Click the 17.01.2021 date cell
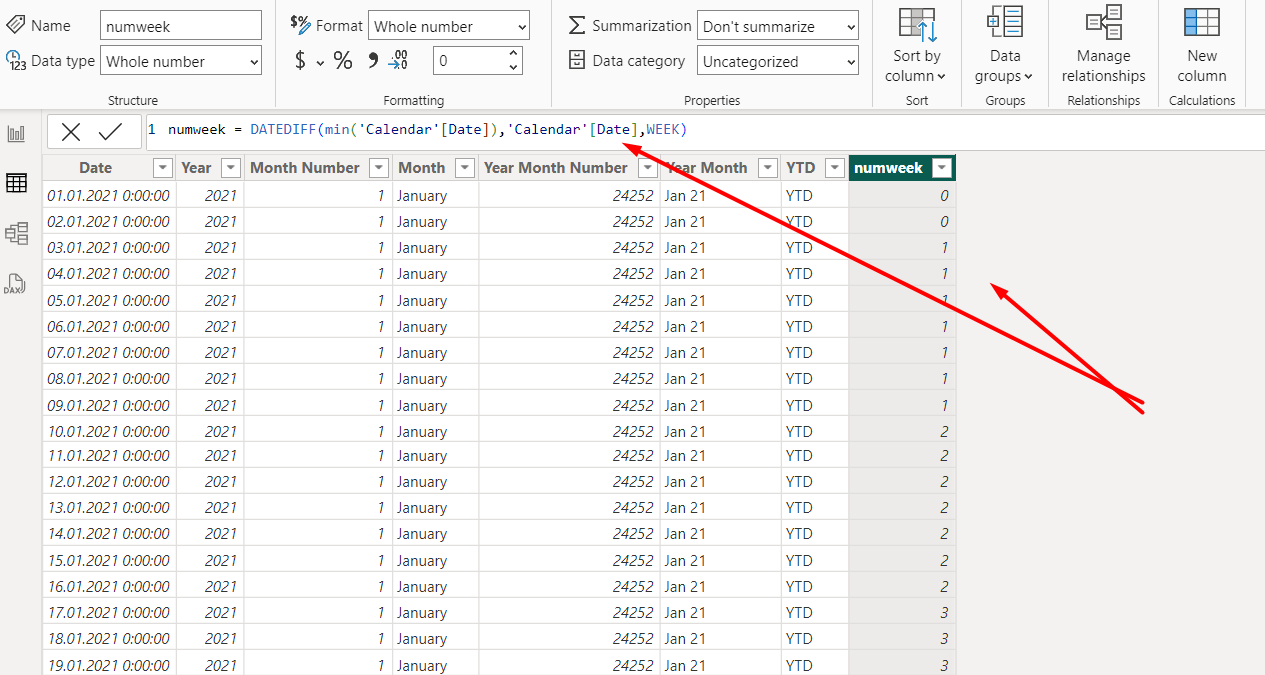Screen dimensions: 1265x675 pyautogui.click(x=109, y=612)
